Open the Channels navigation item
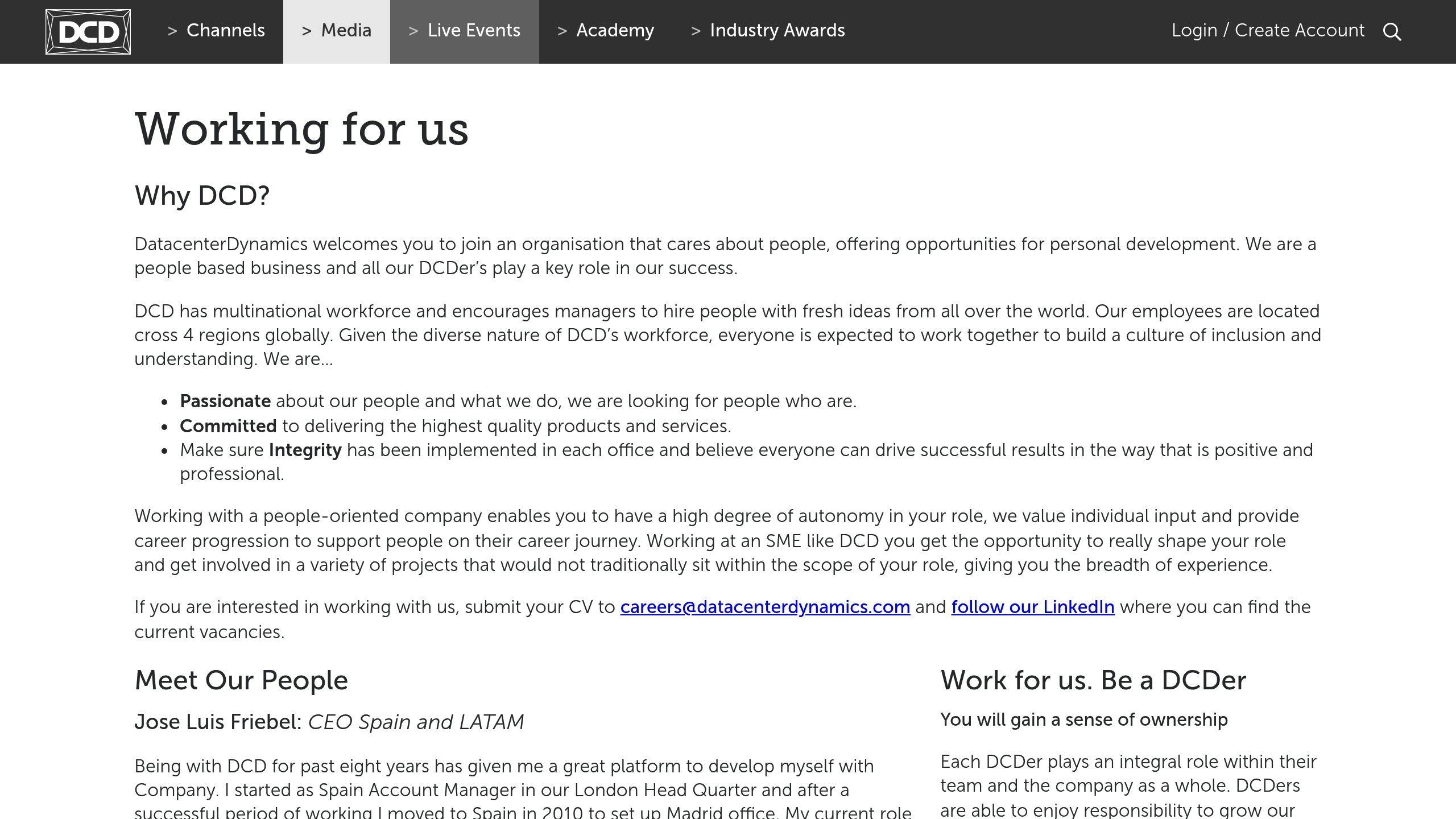The width and height of the screenshot is (1456, 819). (225, 31)
